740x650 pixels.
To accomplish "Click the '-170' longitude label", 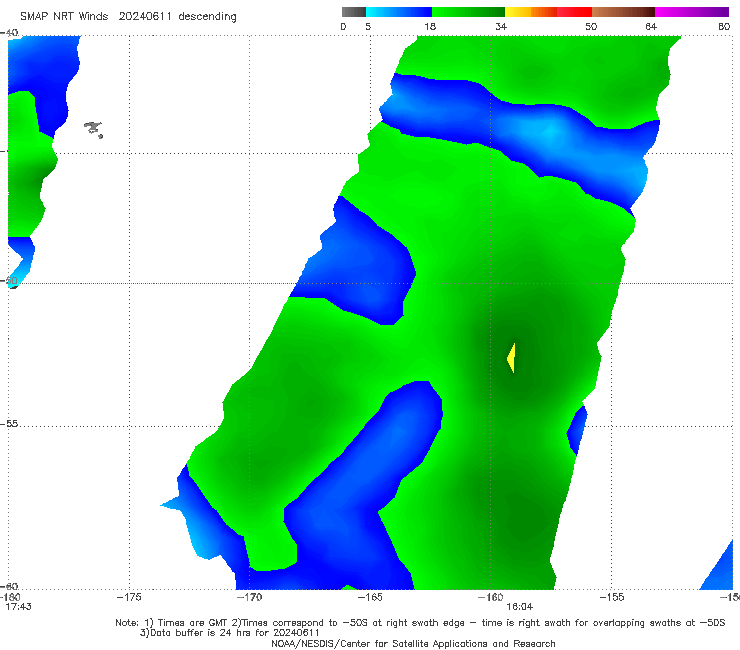I will click(x=249, y=598).
